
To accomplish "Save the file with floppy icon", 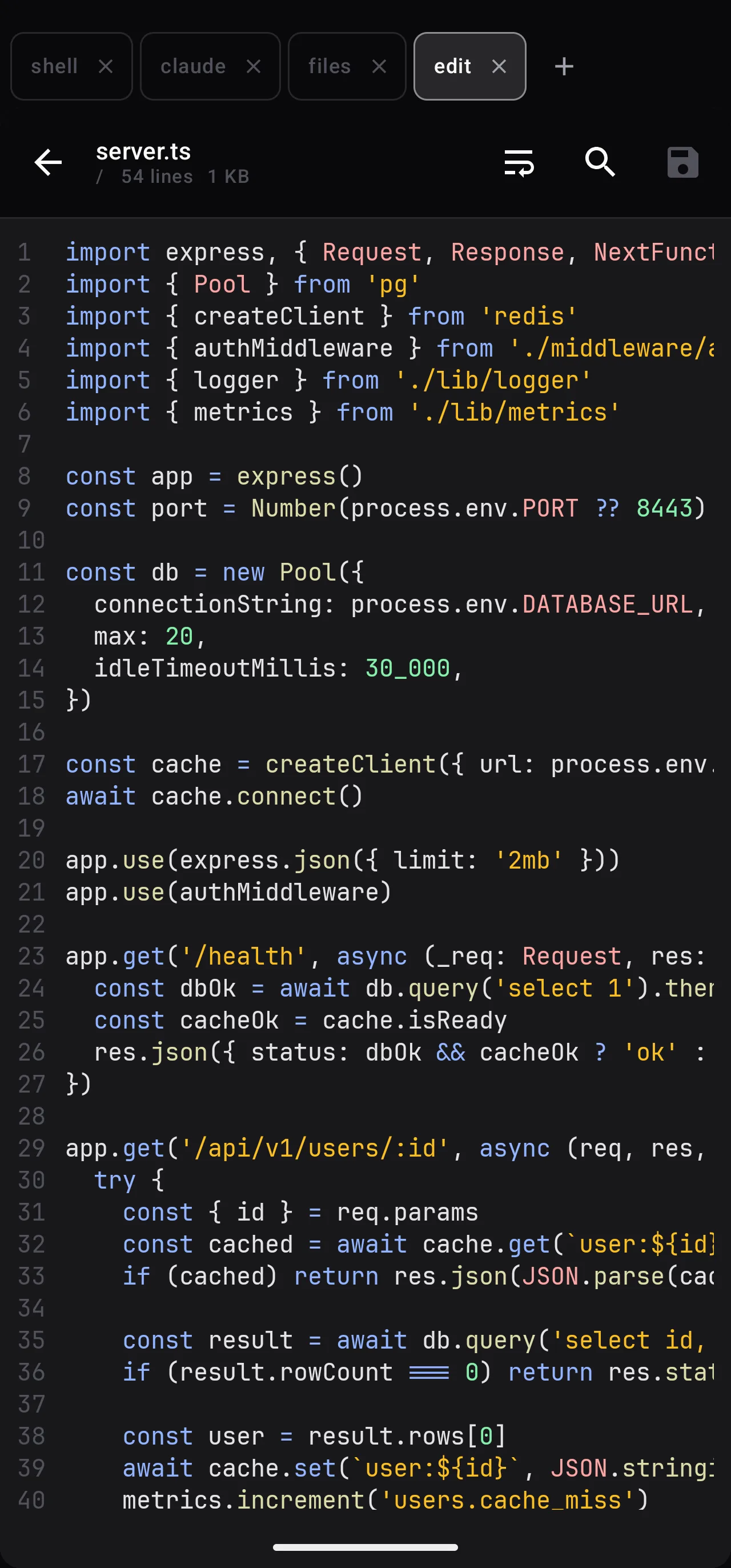I will click(x=683, y=162).
